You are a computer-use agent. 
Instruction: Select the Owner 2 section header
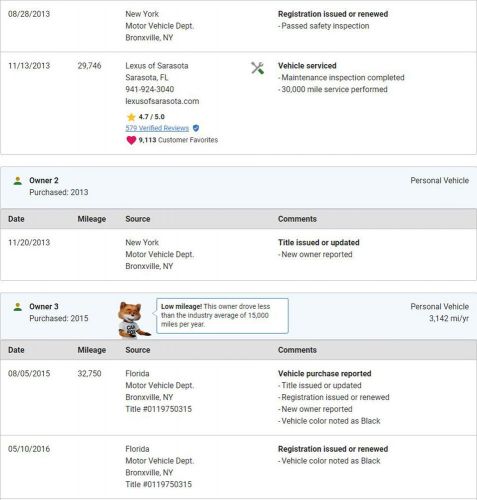(x=239, y=187)
